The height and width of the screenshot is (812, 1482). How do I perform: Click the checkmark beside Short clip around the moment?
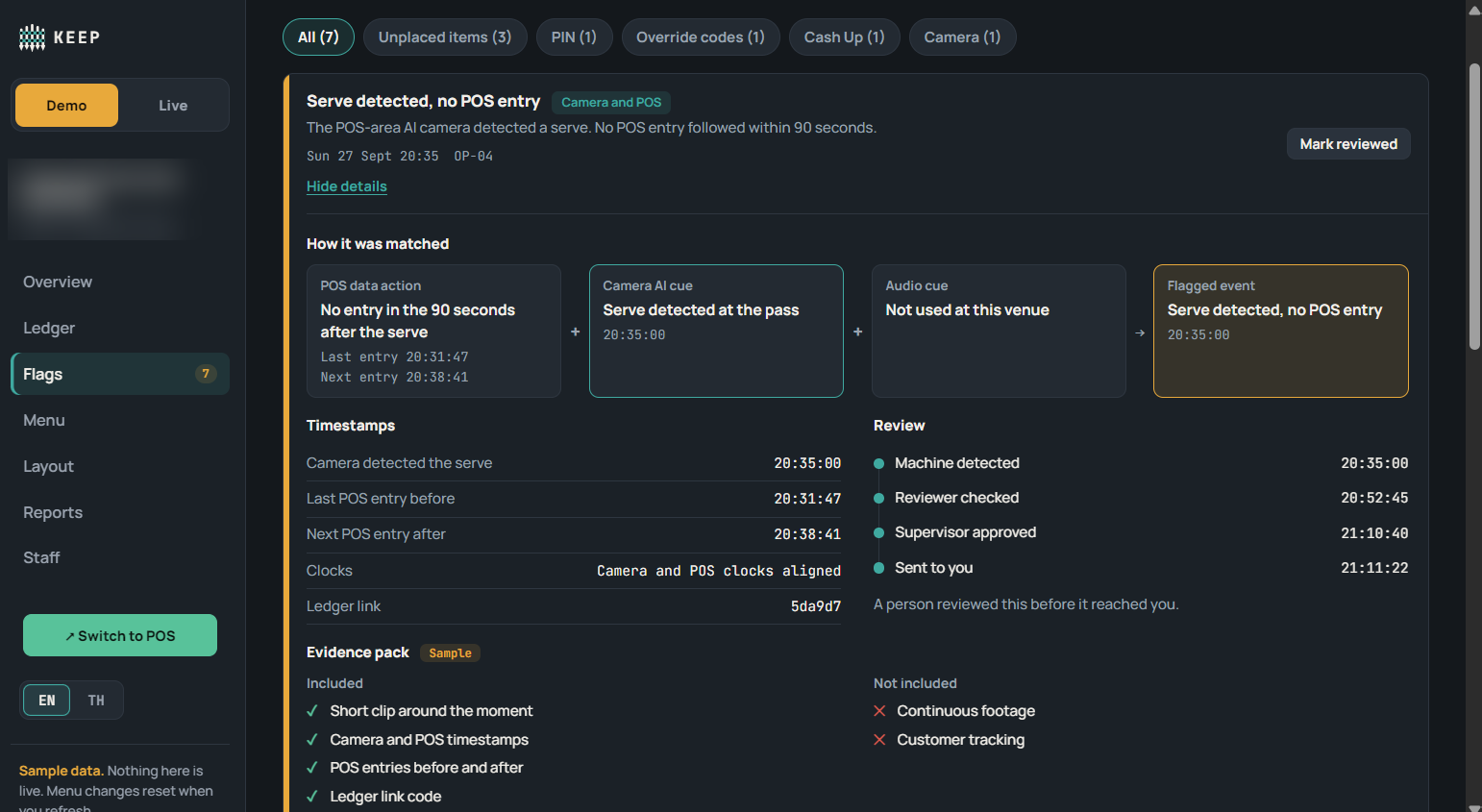[312, 711]
